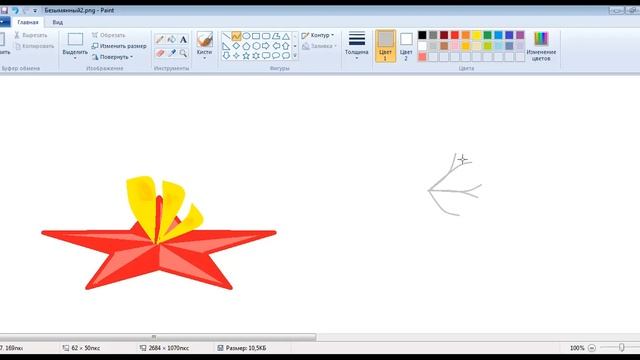The width and height of the screenshot is (640, 360).
Task: Choose the Diamond shape
Action: pos(236,46)
